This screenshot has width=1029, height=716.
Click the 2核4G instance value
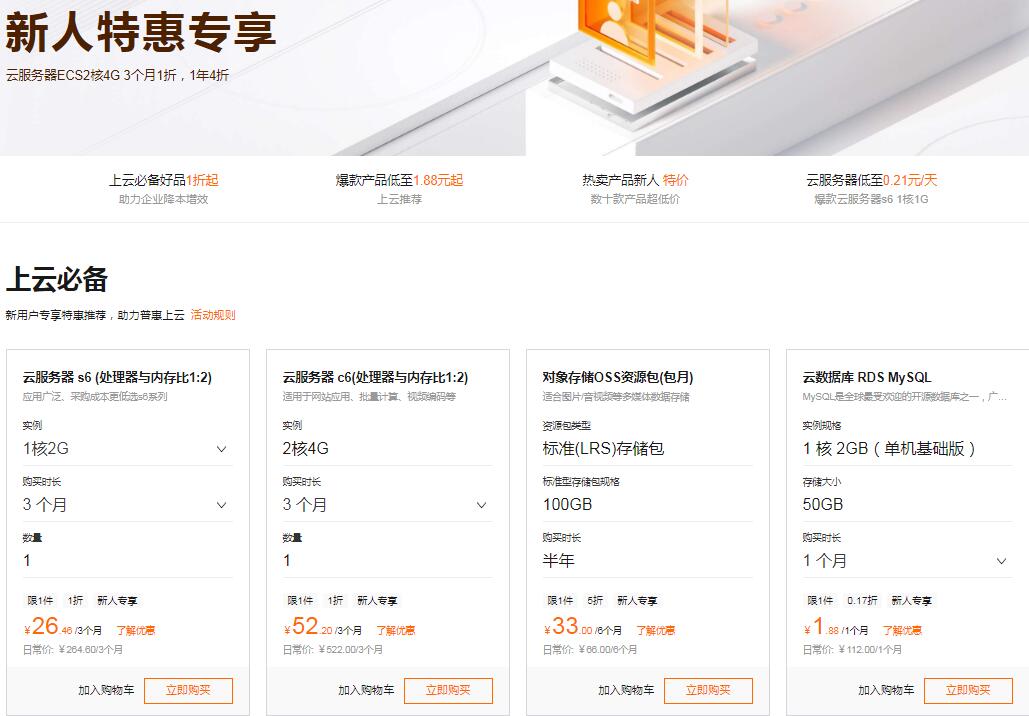tap(306, 449)
